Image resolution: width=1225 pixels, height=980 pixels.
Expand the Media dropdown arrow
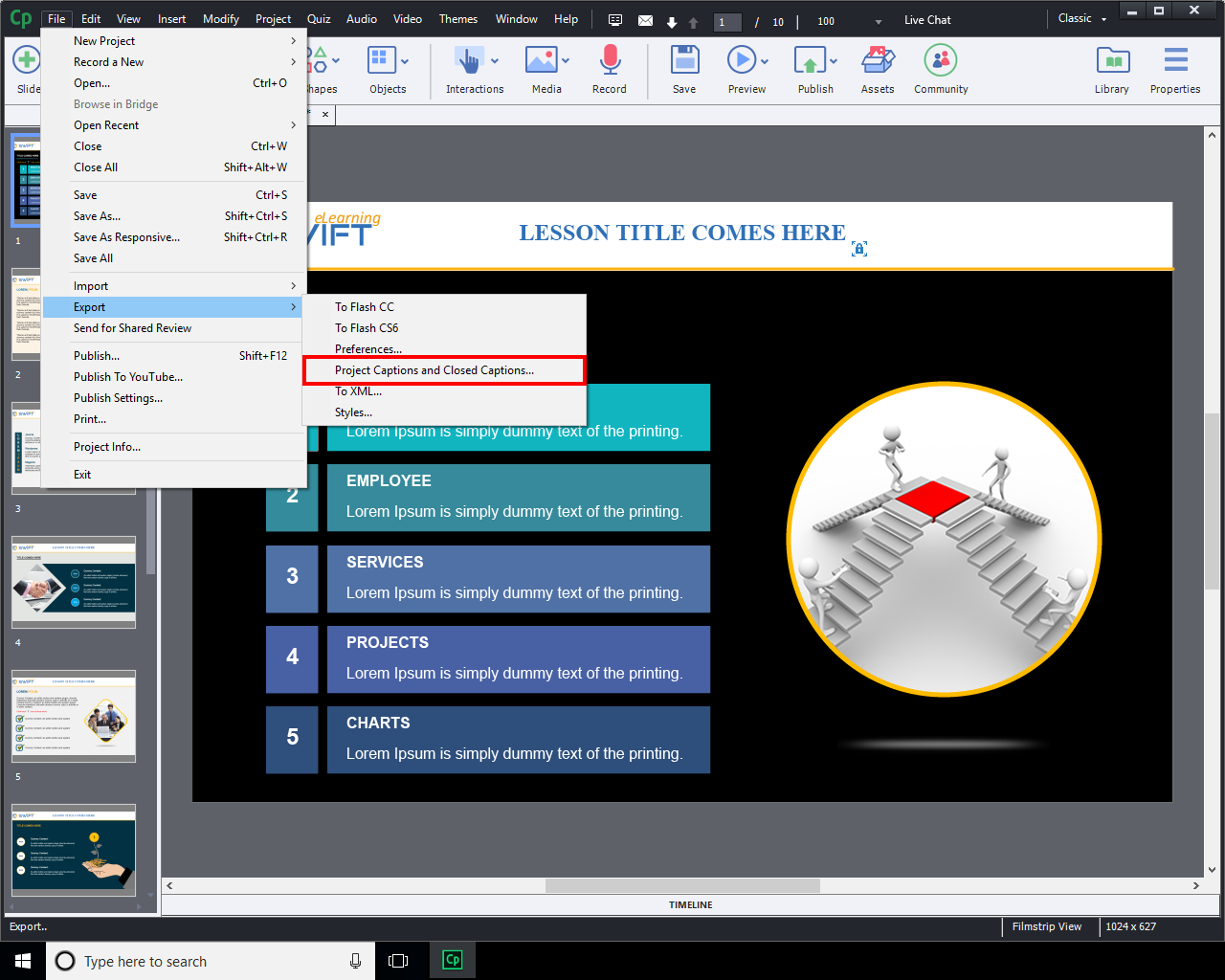[566, 61]
